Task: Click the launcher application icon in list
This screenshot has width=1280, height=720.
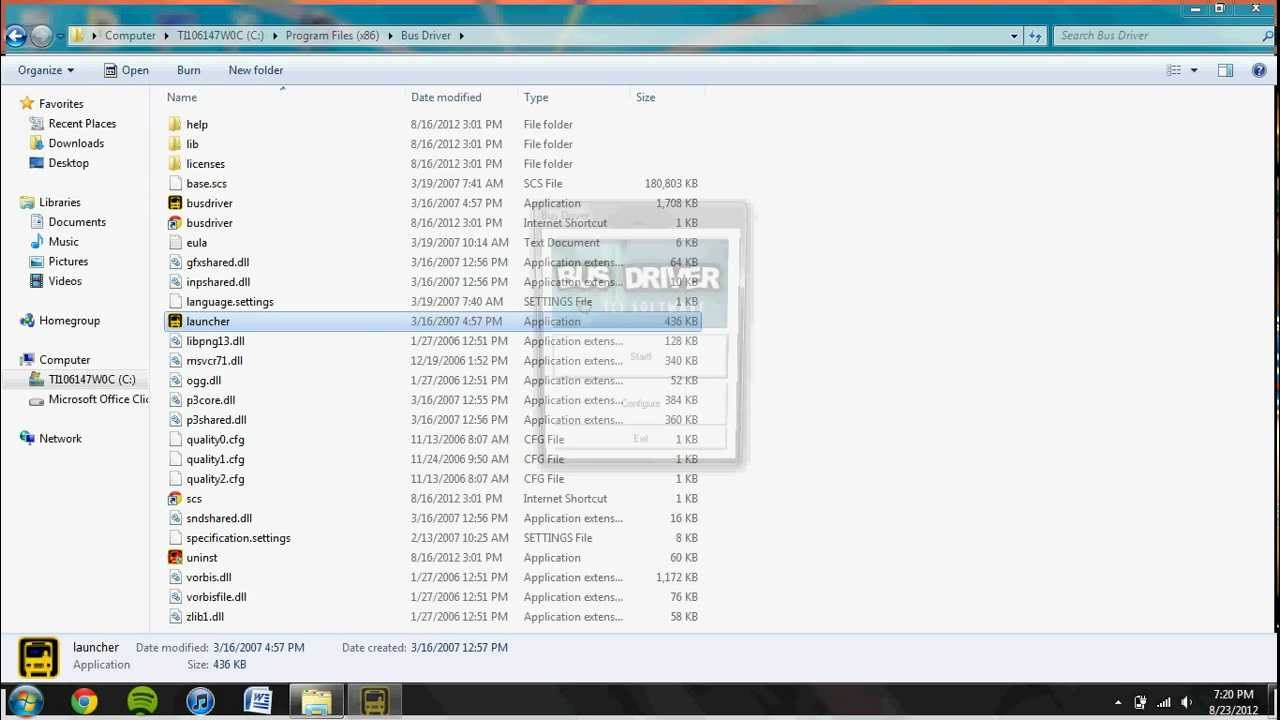Action: click(175, 321)
